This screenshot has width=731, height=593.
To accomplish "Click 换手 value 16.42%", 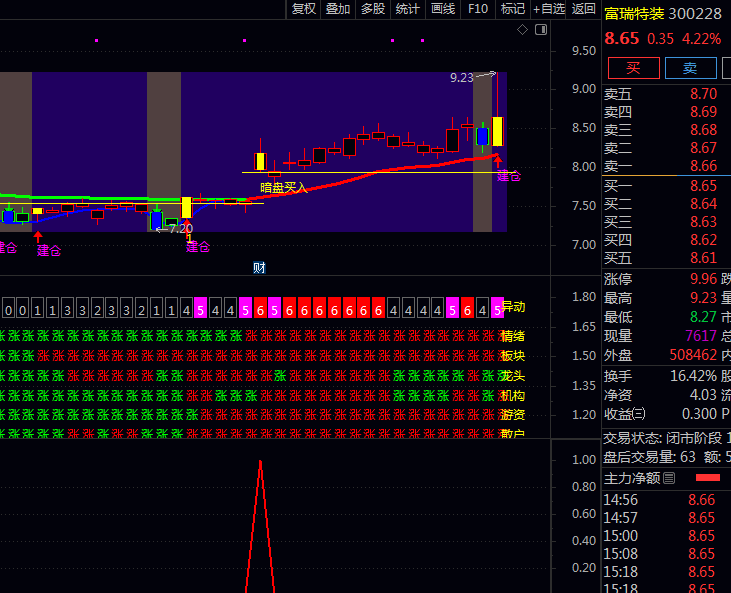I will pos(693,376).
